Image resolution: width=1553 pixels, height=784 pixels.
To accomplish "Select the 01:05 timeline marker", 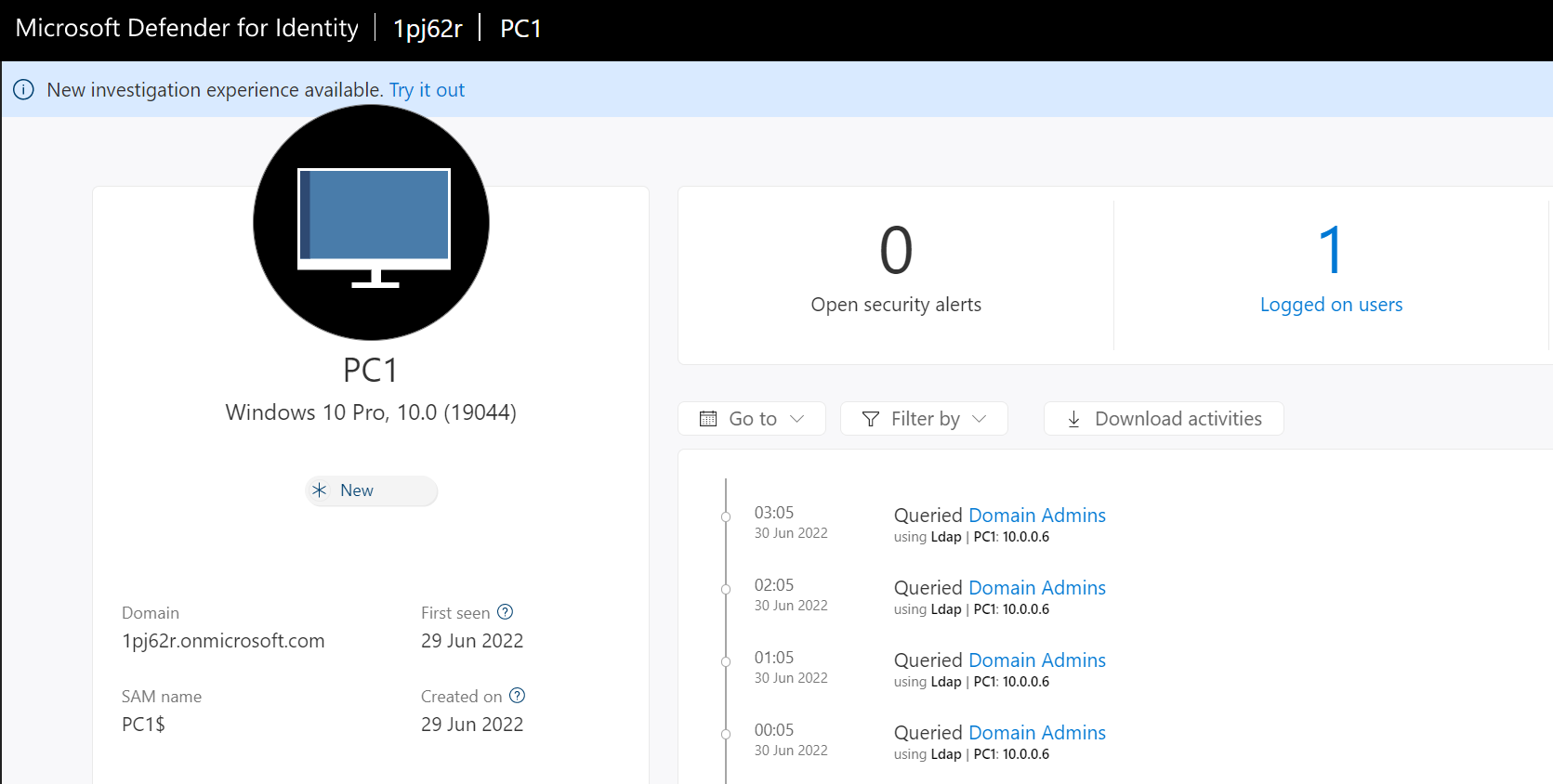I will tap(726, 662).
